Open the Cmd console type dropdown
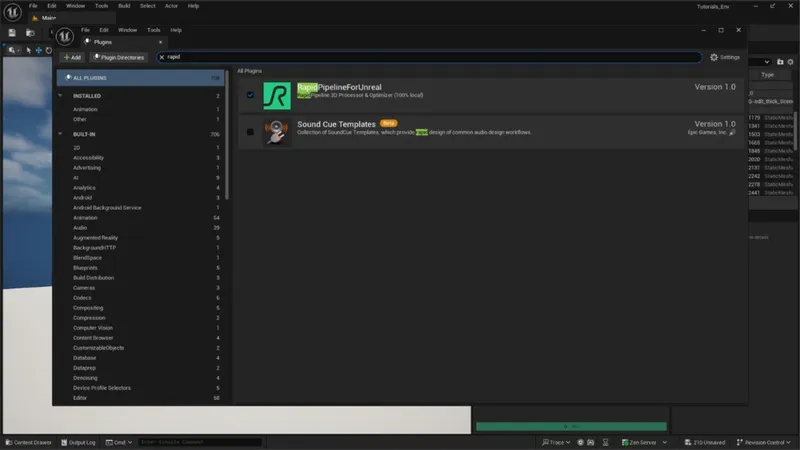Image resolution: width=800 pixels, height=450 pixels. 119,442
